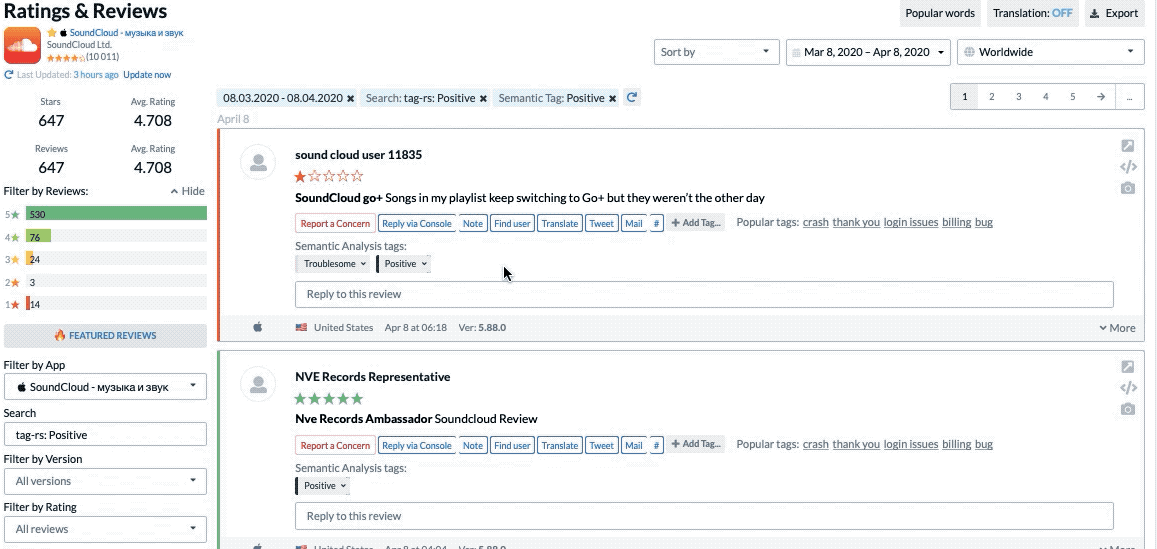This screenshot has width=1157, height=549.
Task: Click the # button on NVE Records Representative review
Action: (657, 445)
